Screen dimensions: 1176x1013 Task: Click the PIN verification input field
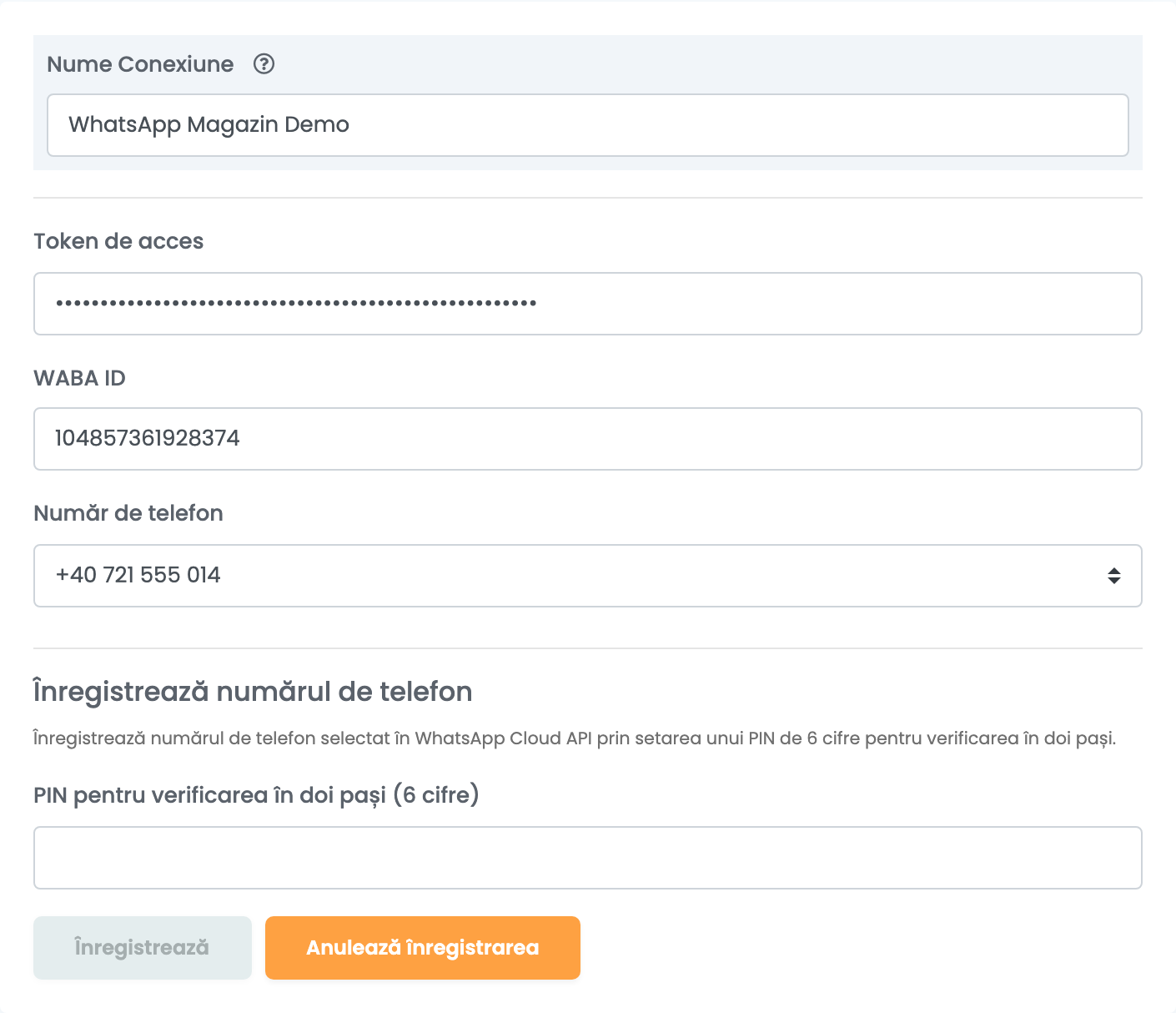pos(588,858)
